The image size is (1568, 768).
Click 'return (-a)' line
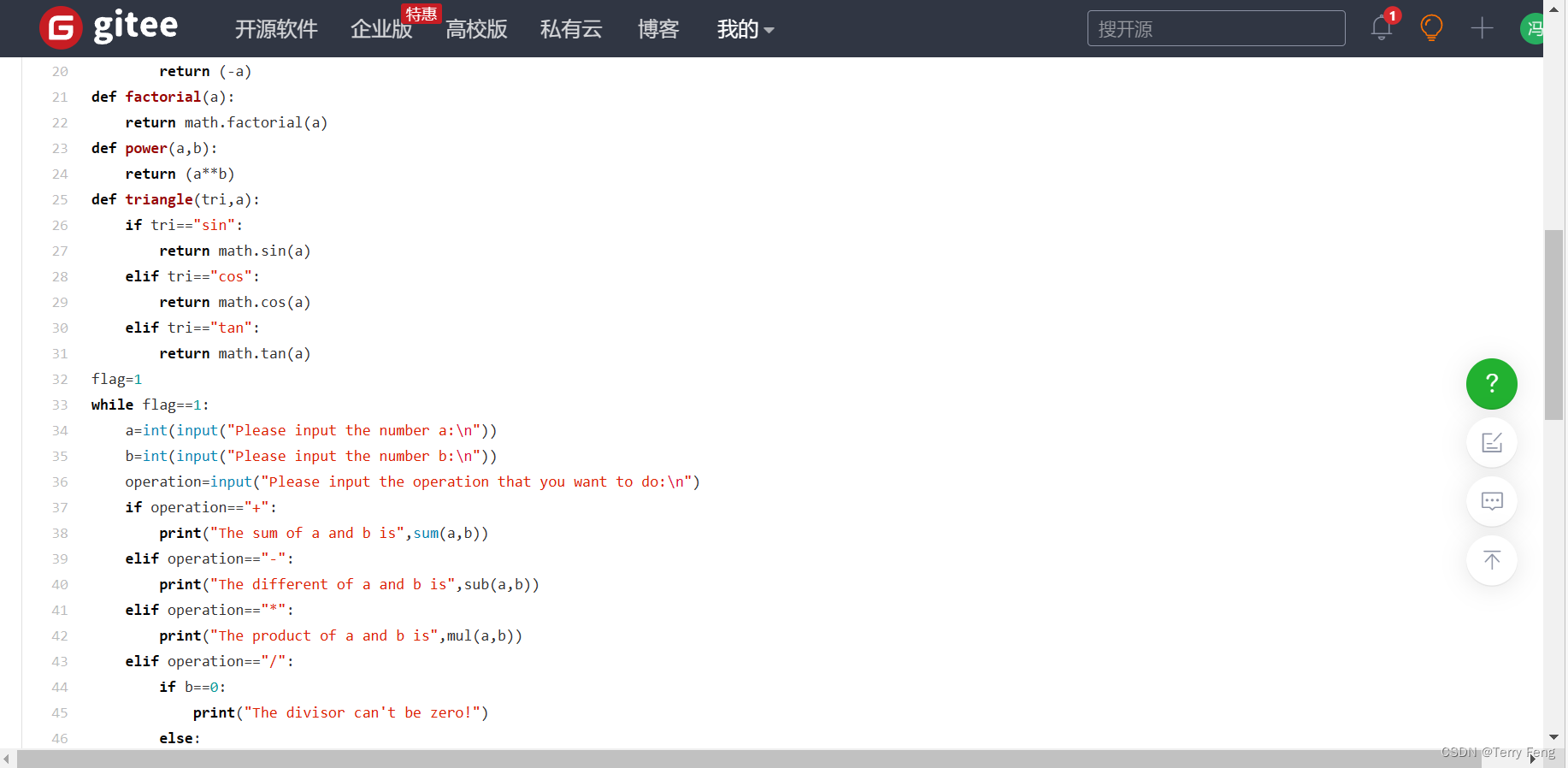(205, 72)
